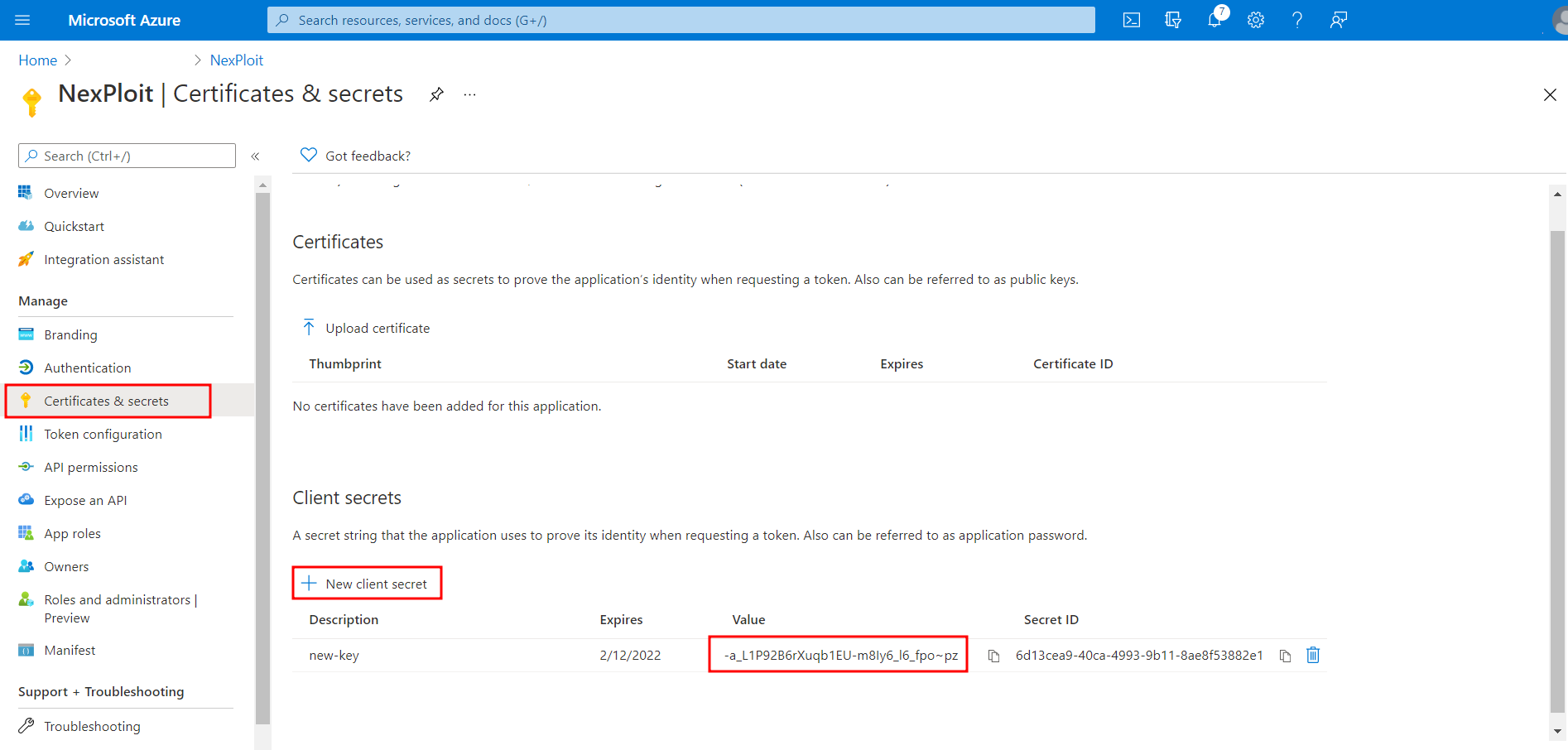Pin the Certificates & secrets blade

pyautogui.click(x=436, y=94)
